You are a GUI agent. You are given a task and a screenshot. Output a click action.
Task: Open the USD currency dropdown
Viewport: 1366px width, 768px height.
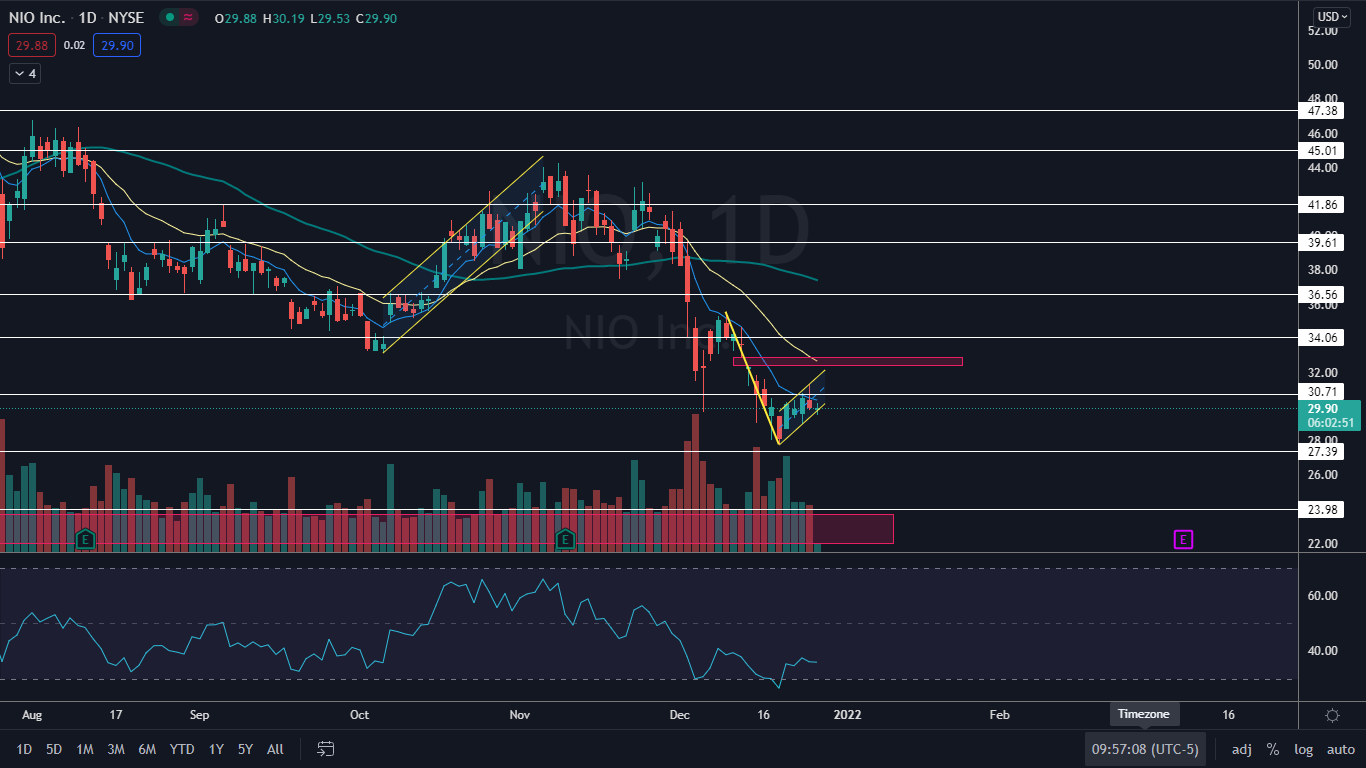coord(1332,17)
